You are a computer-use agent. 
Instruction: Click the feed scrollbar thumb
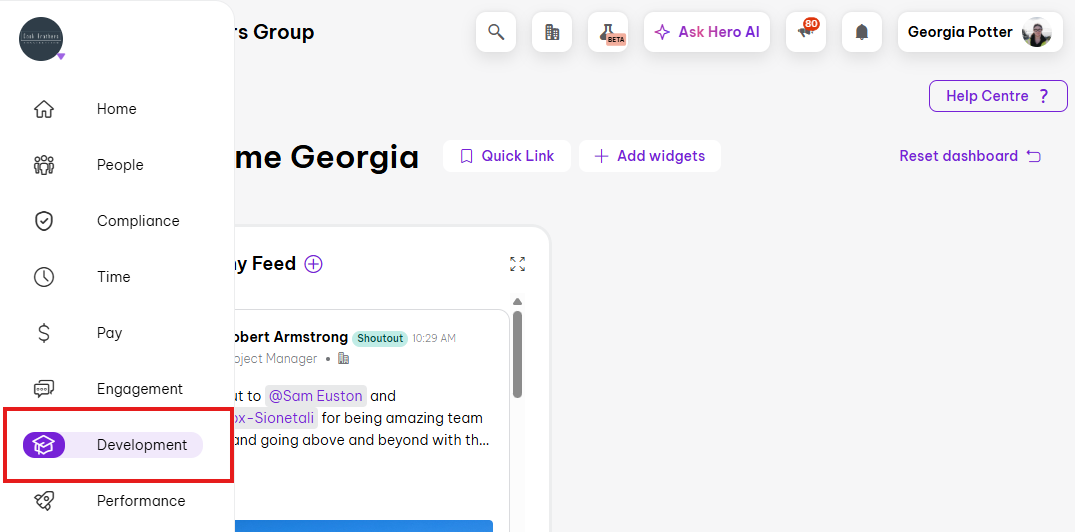tap(518, 354)
